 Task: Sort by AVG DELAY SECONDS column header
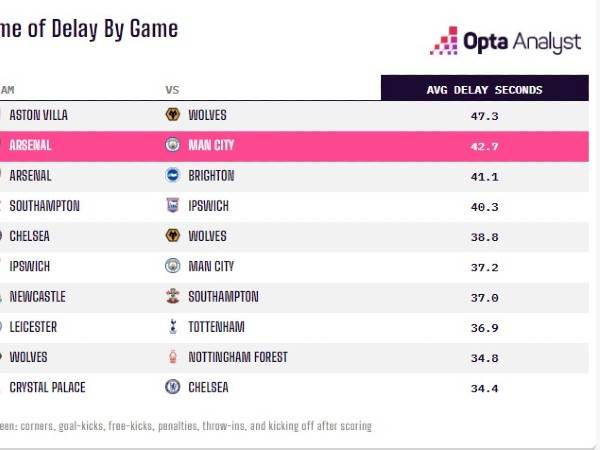(484, 90)
